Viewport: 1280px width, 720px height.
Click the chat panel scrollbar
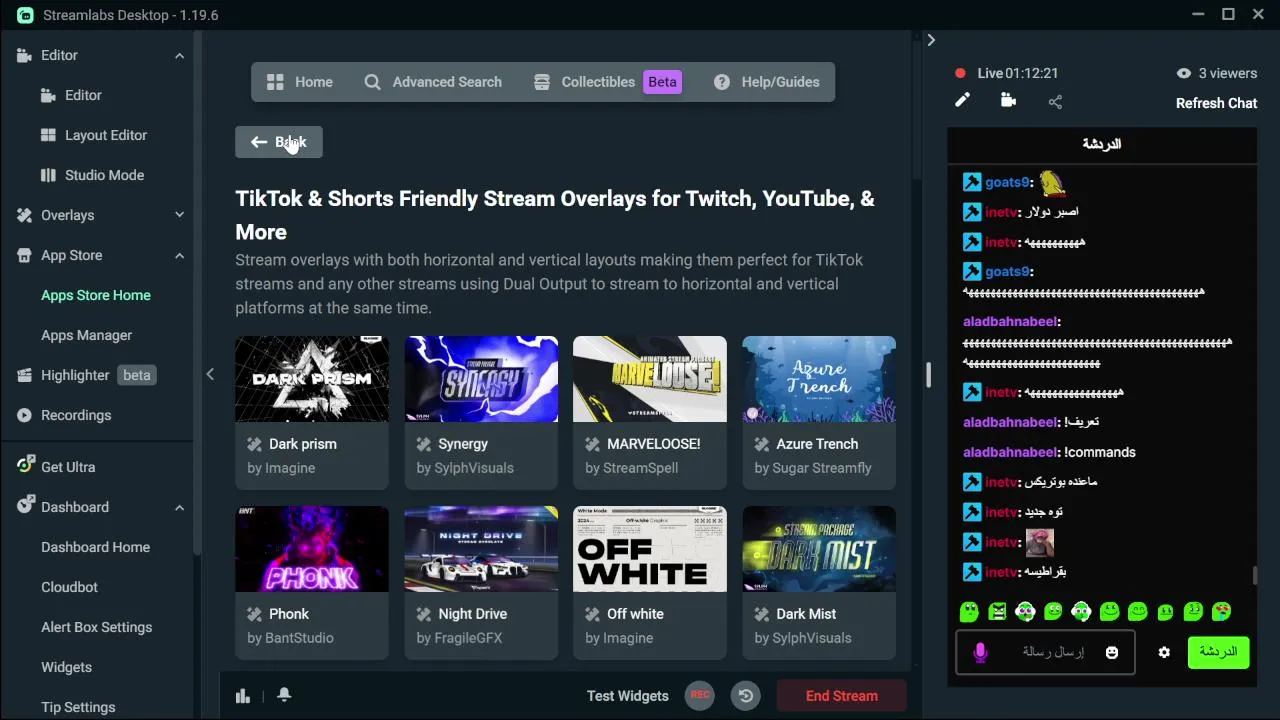pyautogui.click(x=1255, y=576)
